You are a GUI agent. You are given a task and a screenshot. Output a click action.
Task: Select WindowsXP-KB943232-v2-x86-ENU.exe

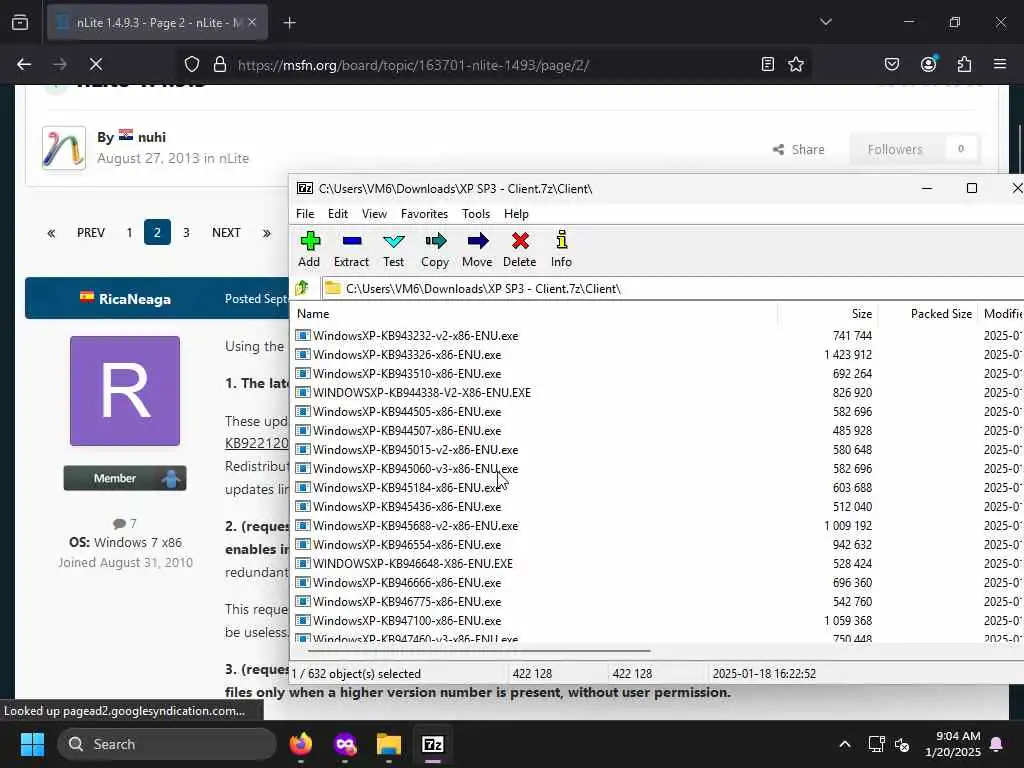[415, 336]
